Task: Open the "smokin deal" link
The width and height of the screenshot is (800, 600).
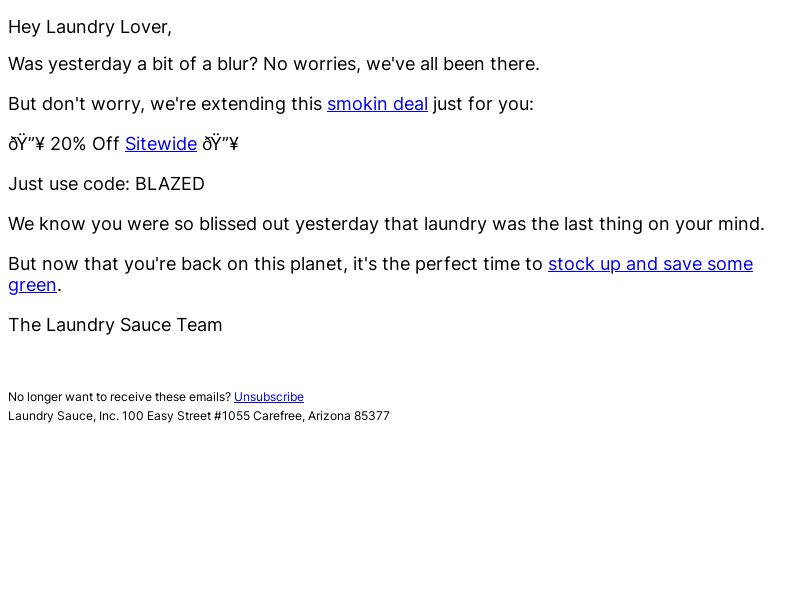Action: click(377, 104)
